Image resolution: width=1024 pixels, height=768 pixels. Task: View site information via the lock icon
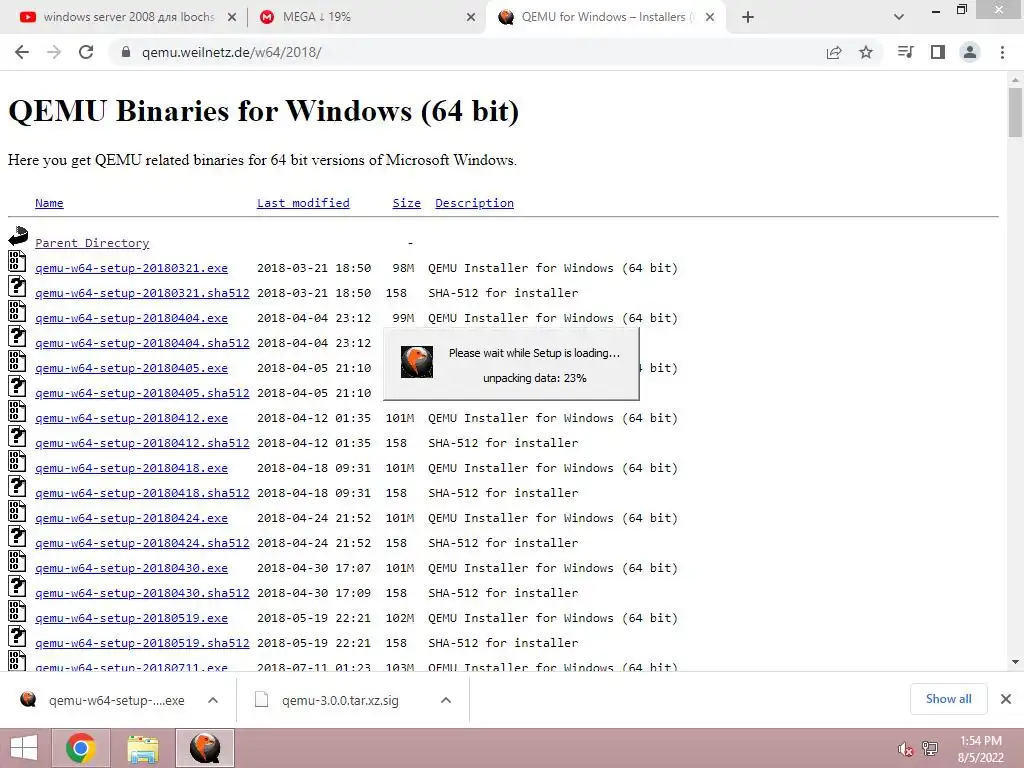126,52
